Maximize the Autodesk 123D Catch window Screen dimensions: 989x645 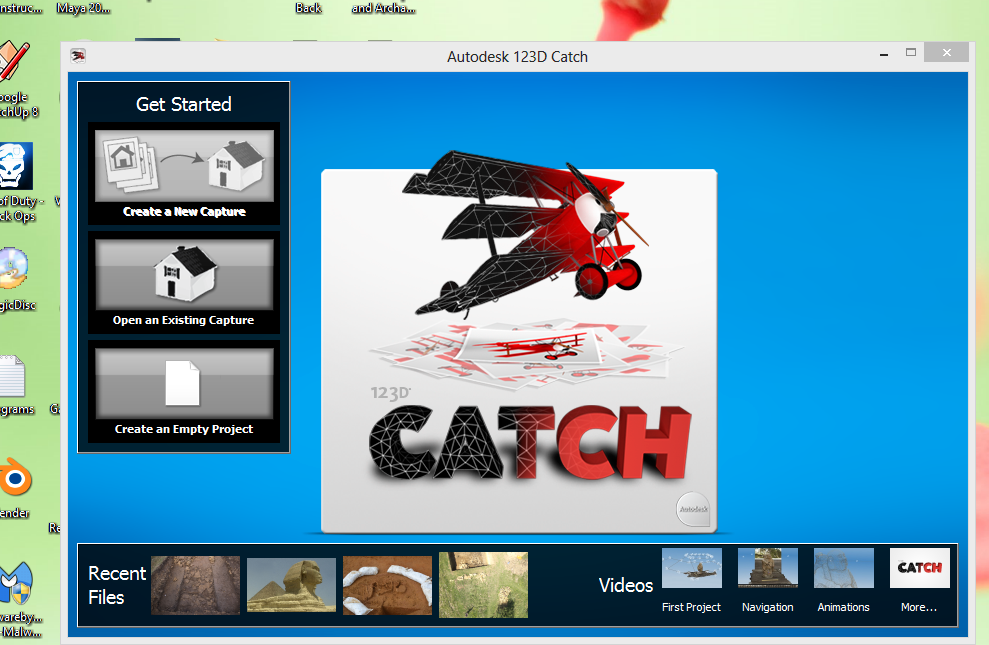pos(911,53)
